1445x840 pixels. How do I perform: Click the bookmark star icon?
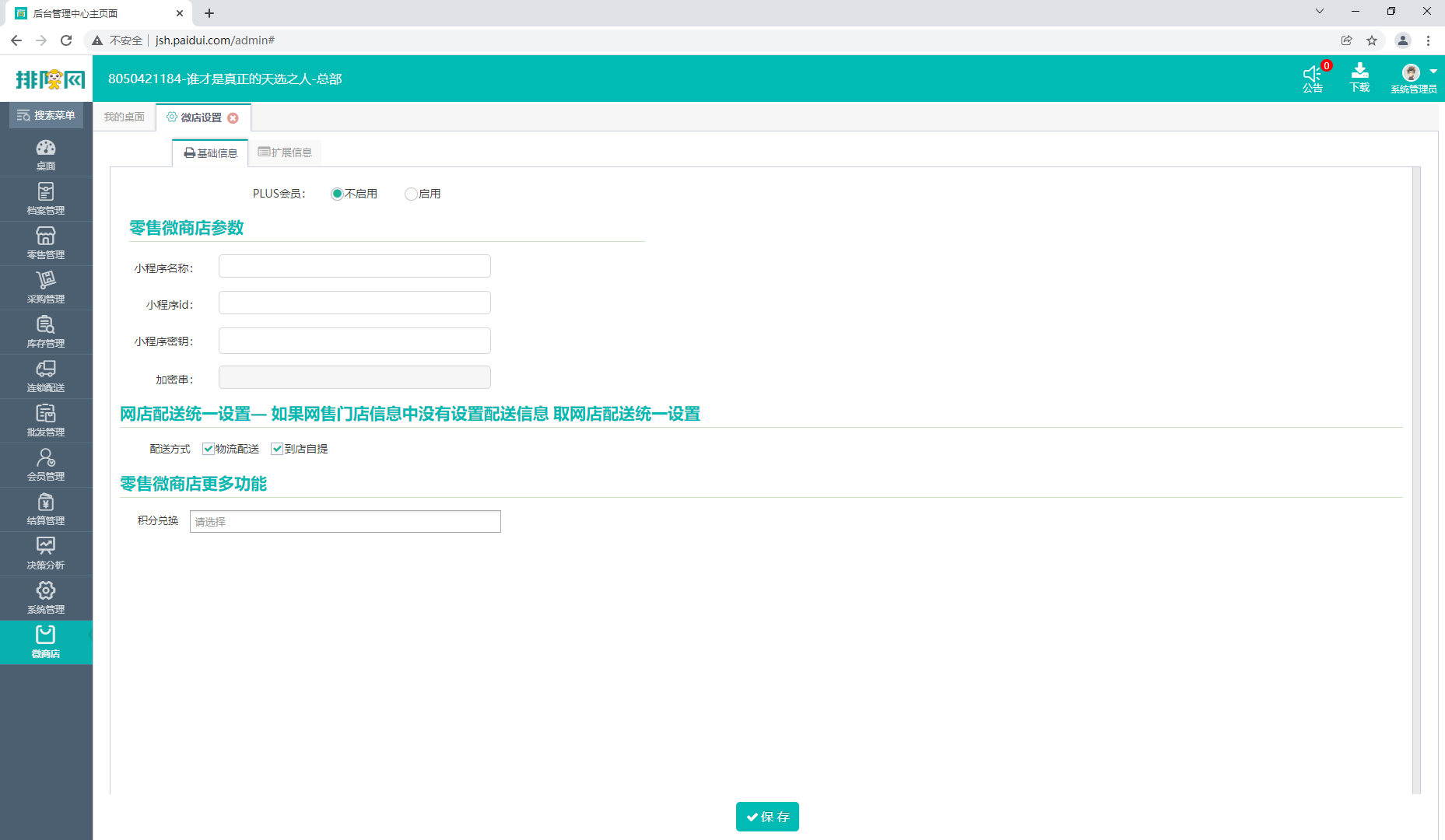1372,40
